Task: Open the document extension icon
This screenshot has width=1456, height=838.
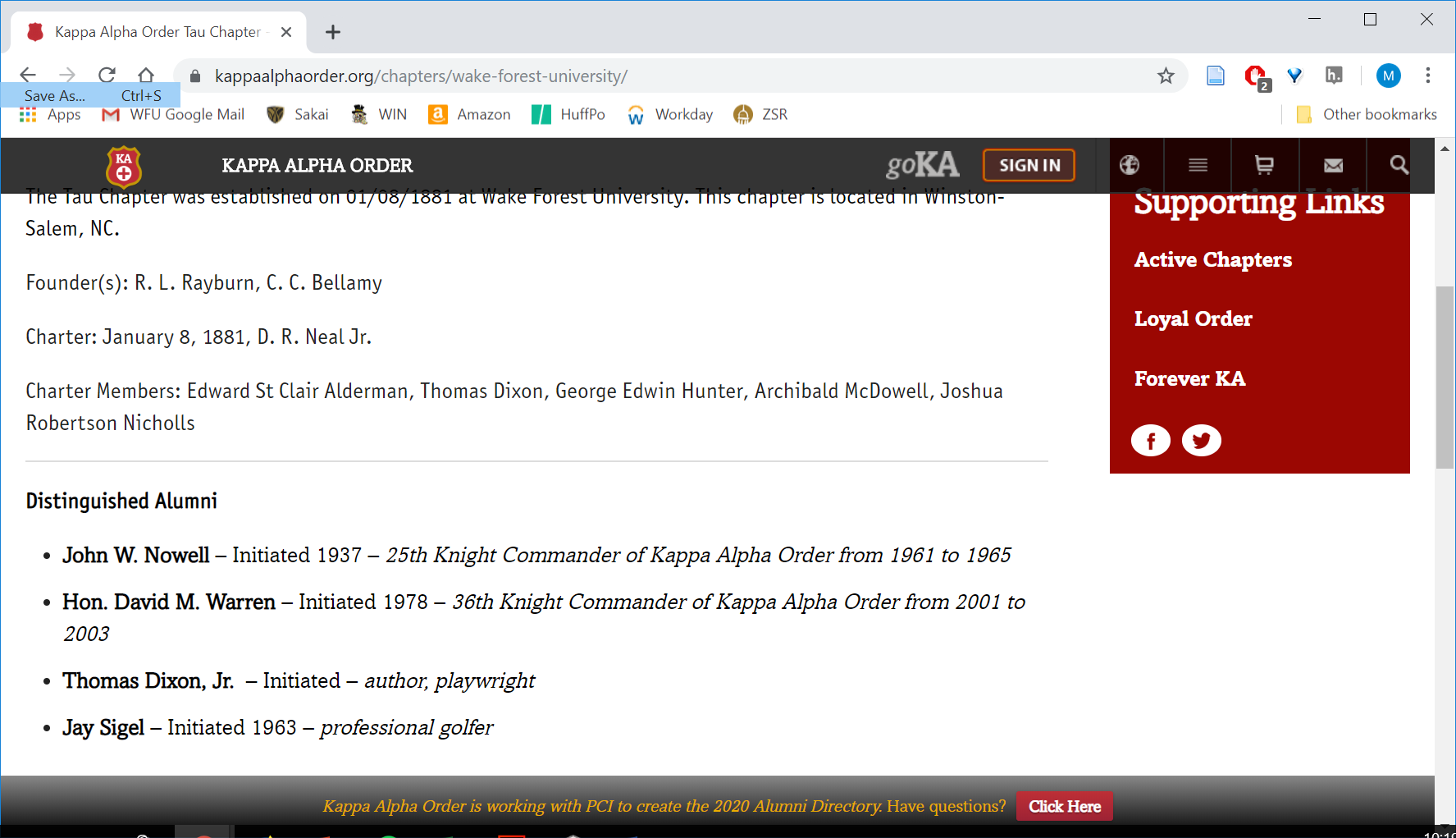Action: (1216, 76)
